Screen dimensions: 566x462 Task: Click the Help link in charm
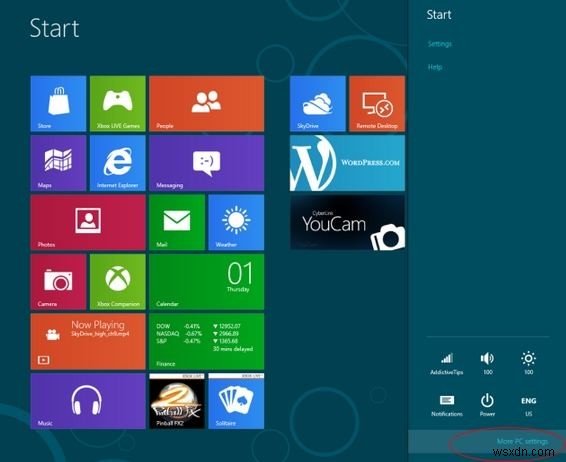coord(435,67)
